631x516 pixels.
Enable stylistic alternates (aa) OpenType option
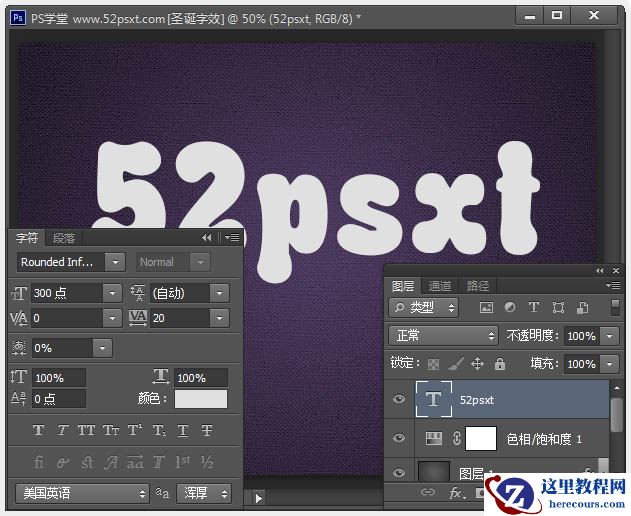(x=135, y=462)
